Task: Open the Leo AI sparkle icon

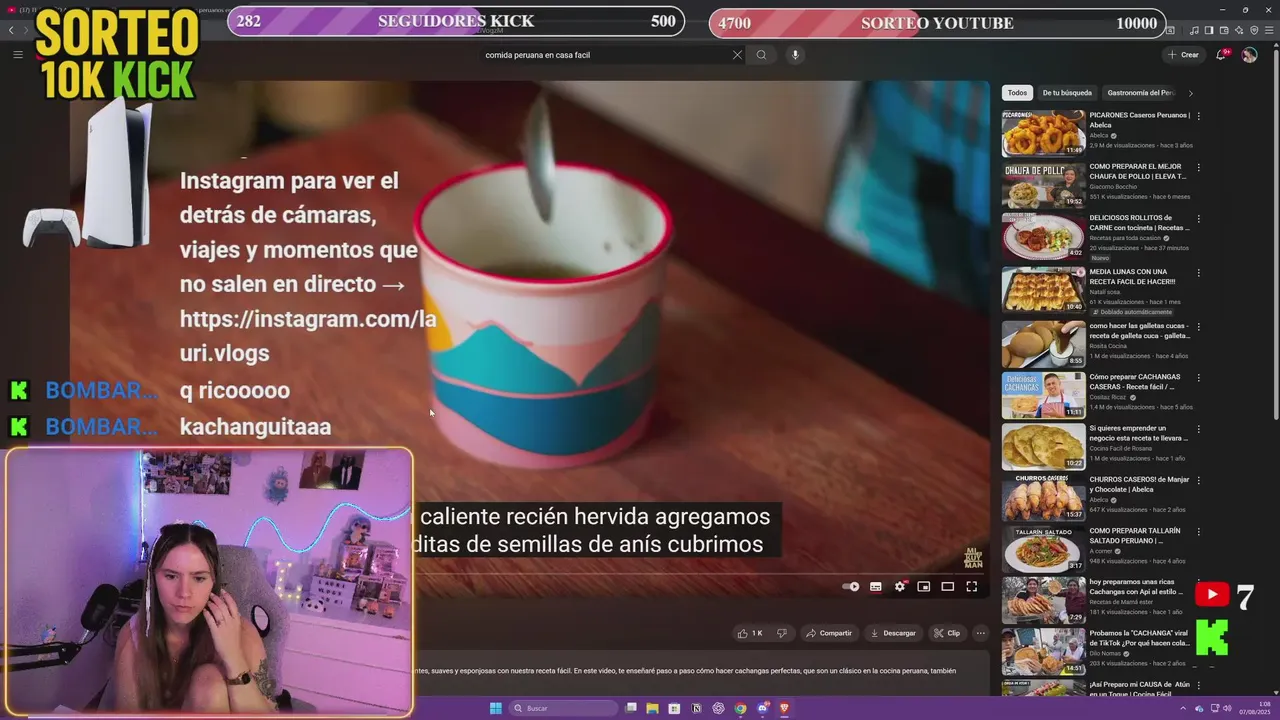Action: coord(1239,31)
